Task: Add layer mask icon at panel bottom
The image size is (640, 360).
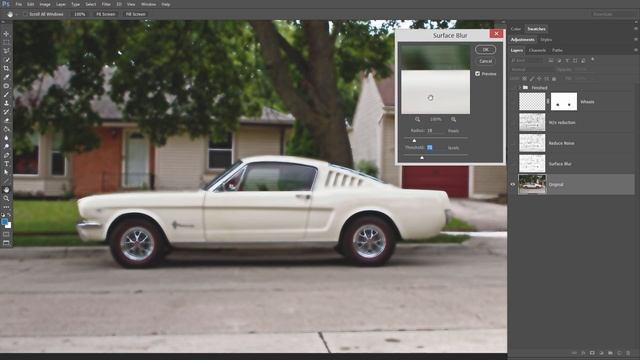Action: (x=592, y=353)
